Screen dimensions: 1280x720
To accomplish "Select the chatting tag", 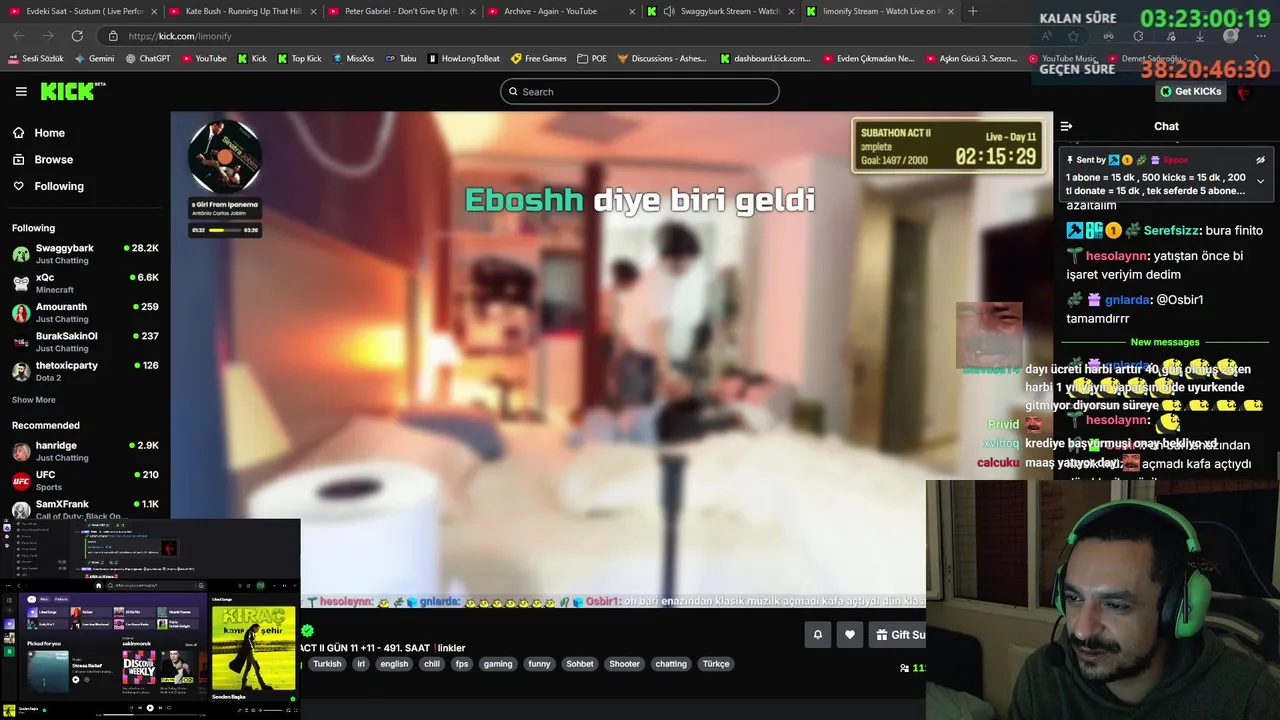I will click(671, 664).
